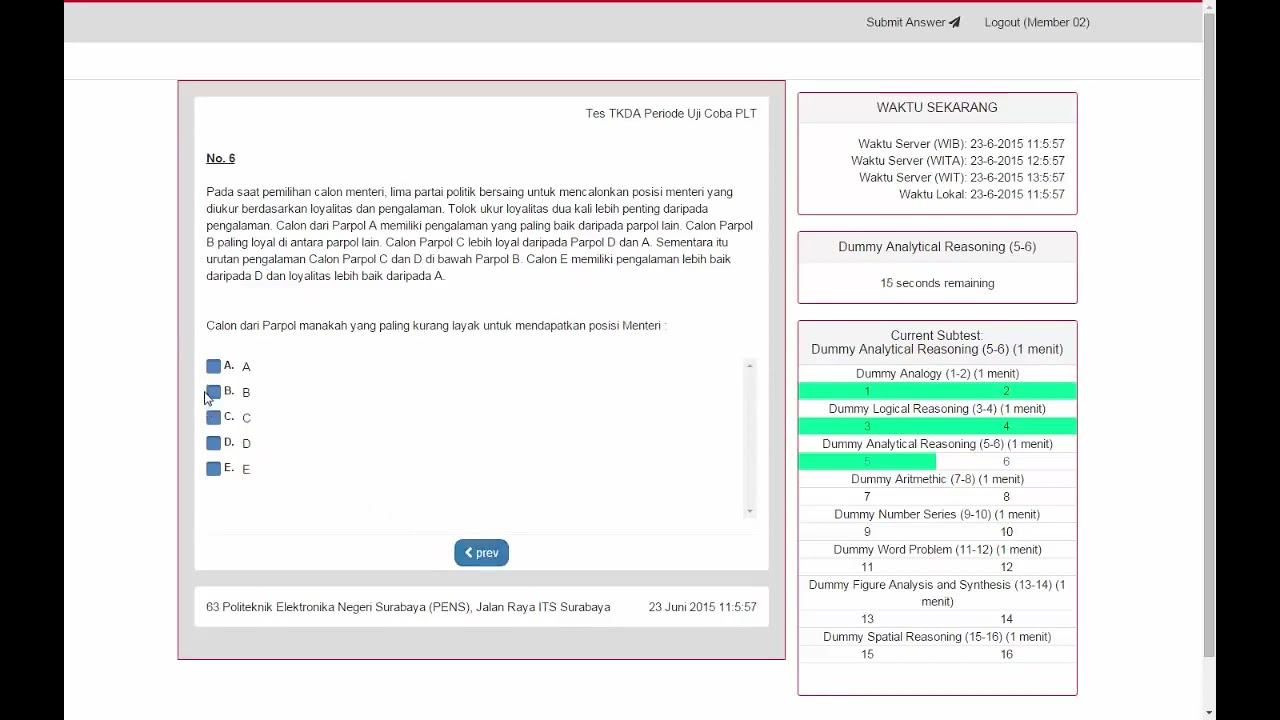
Task: Select answer option D checkbox
Action: [213, 443]
